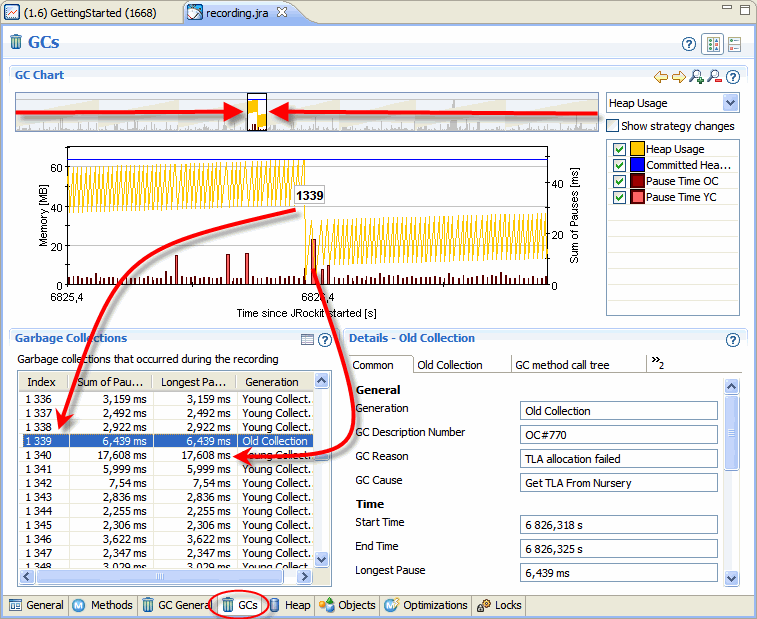
Task: Click the zoom out magnifier icon
Action: [x=714, y=76]
